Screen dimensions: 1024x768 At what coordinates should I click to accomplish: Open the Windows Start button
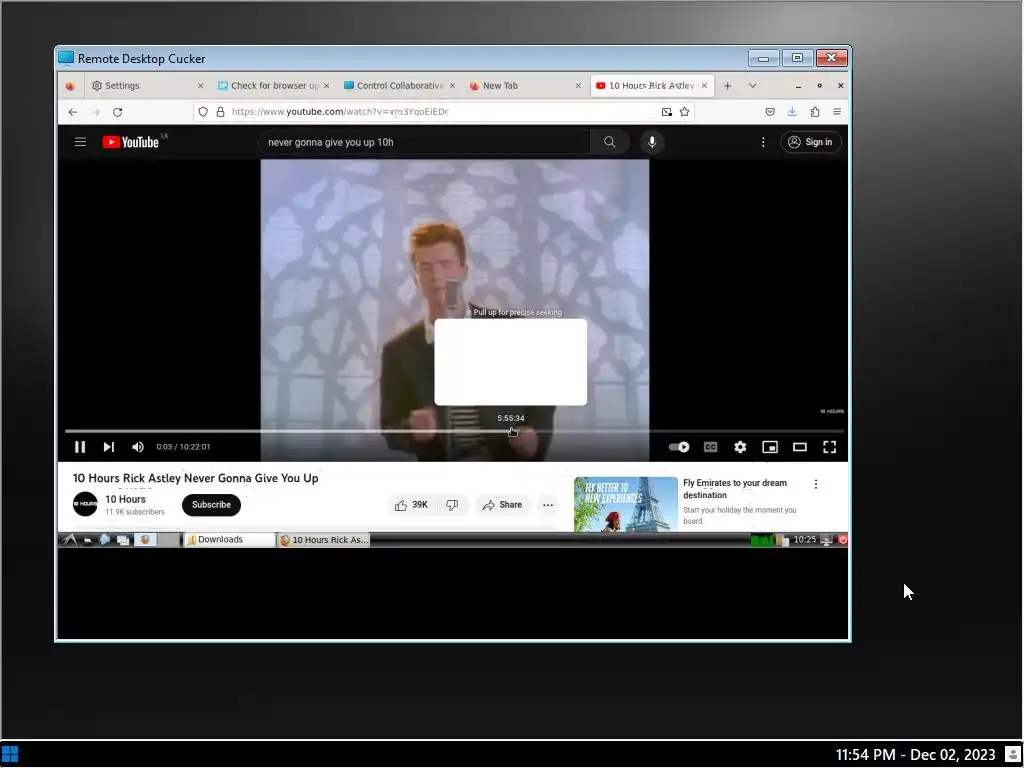10,754
